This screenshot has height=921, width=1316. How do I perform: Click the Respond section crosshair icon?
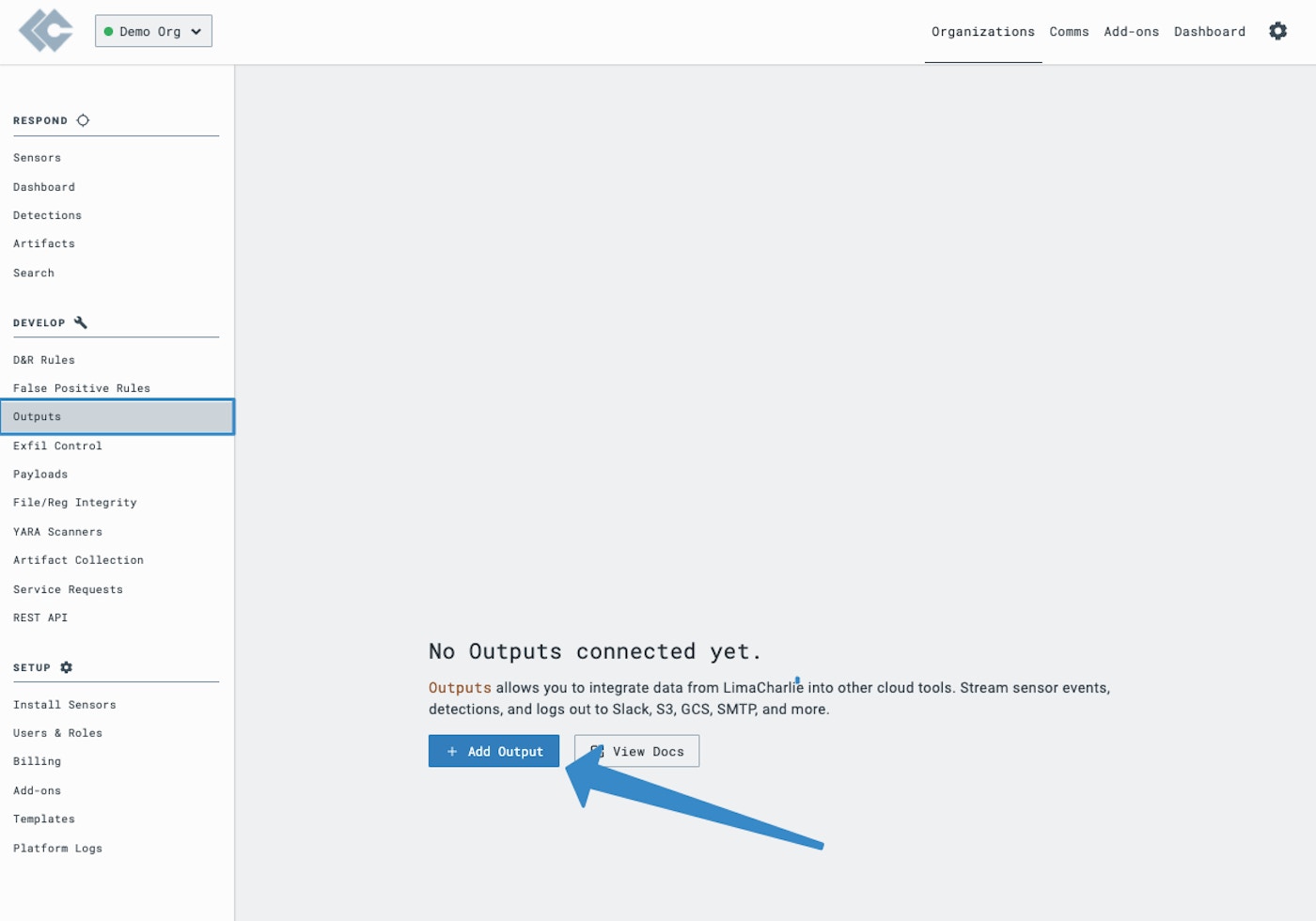pos(83,120)
